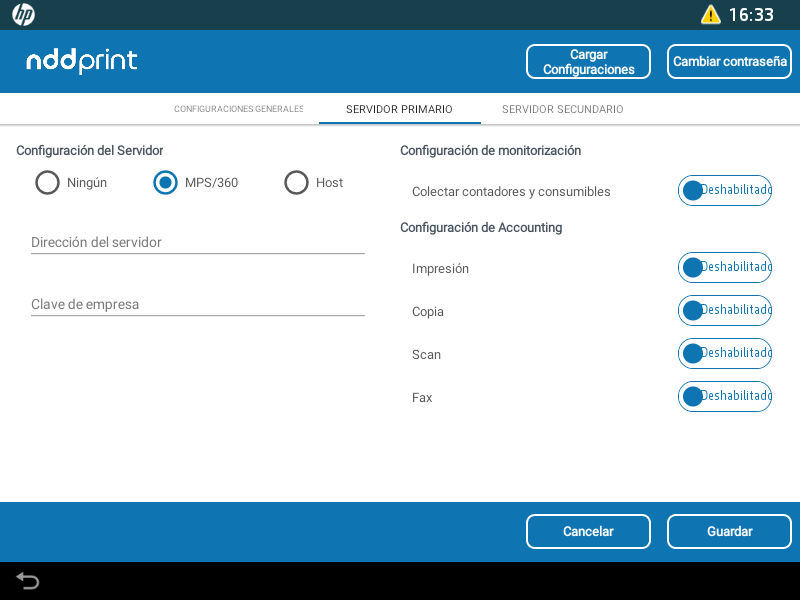Select the Ningún radio button
This screenshot has width=800, height=600.
point(47,183)
